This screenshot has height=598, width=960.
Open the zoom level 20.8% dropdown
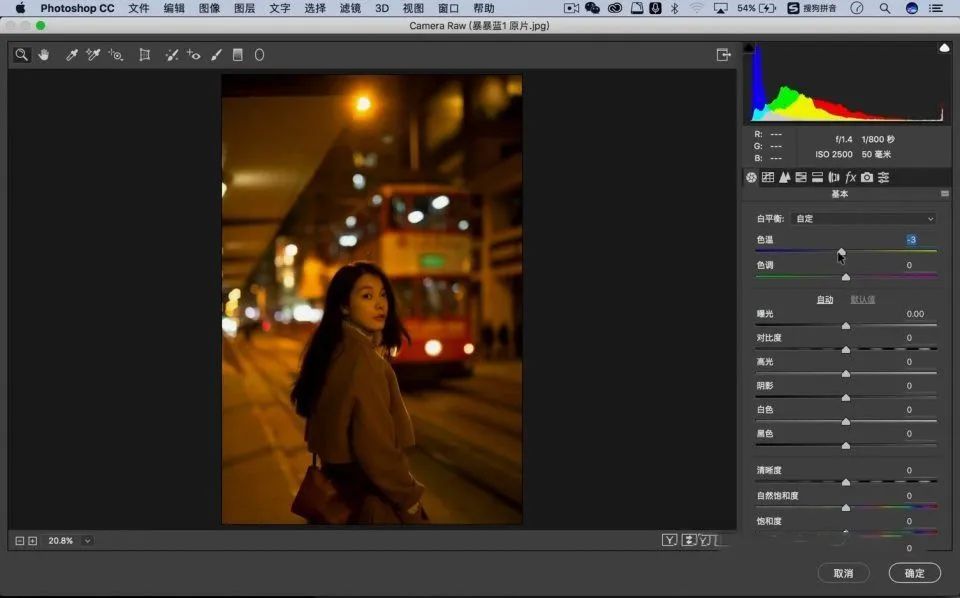pyautogui.click(x=88, y=541)
